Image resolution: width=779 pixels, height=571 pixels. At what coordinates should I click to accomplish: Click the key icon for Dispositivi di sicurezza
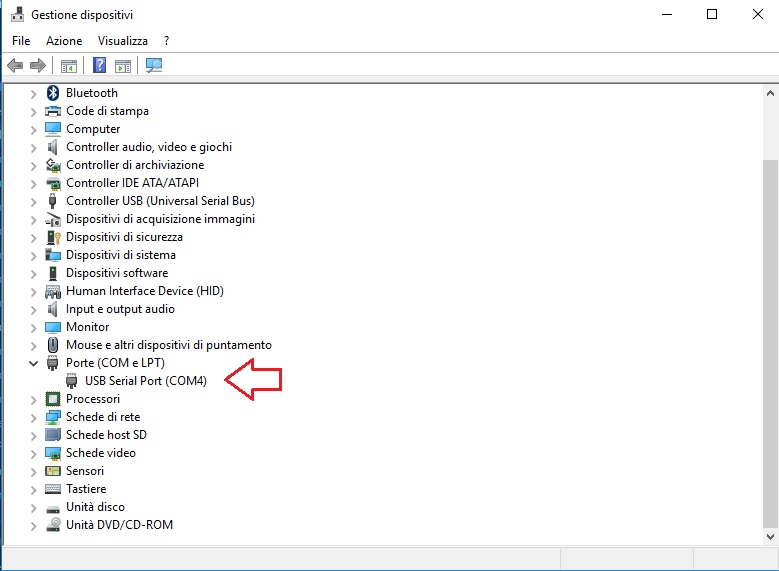click(x=53, y=237)
